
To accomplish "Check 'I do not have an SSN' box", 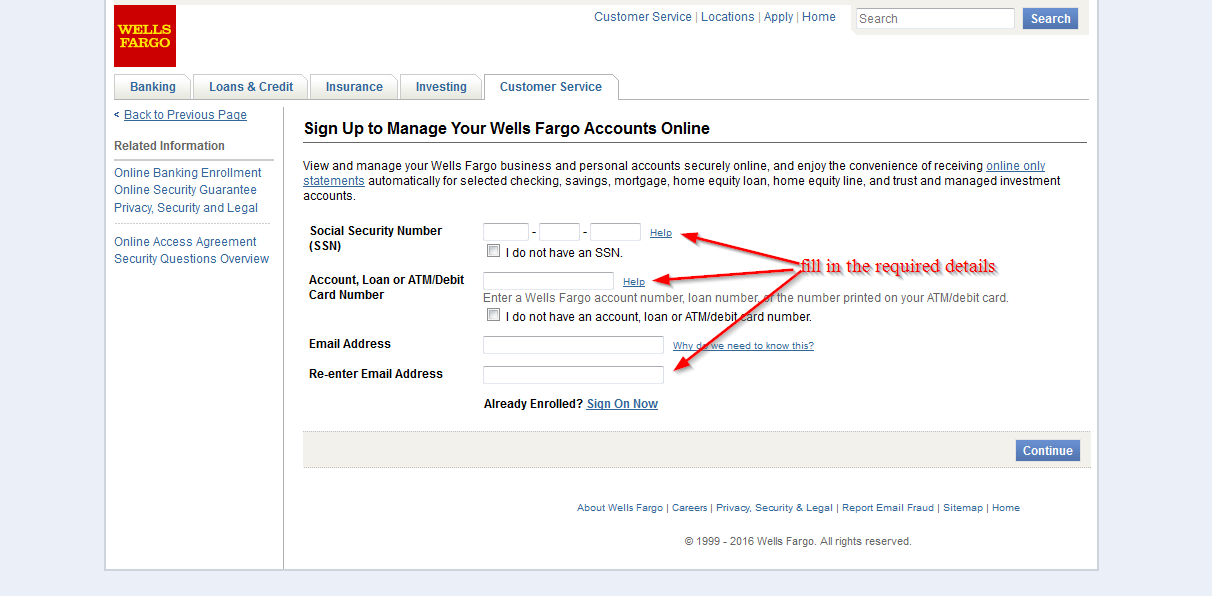I will pos(493,251).
